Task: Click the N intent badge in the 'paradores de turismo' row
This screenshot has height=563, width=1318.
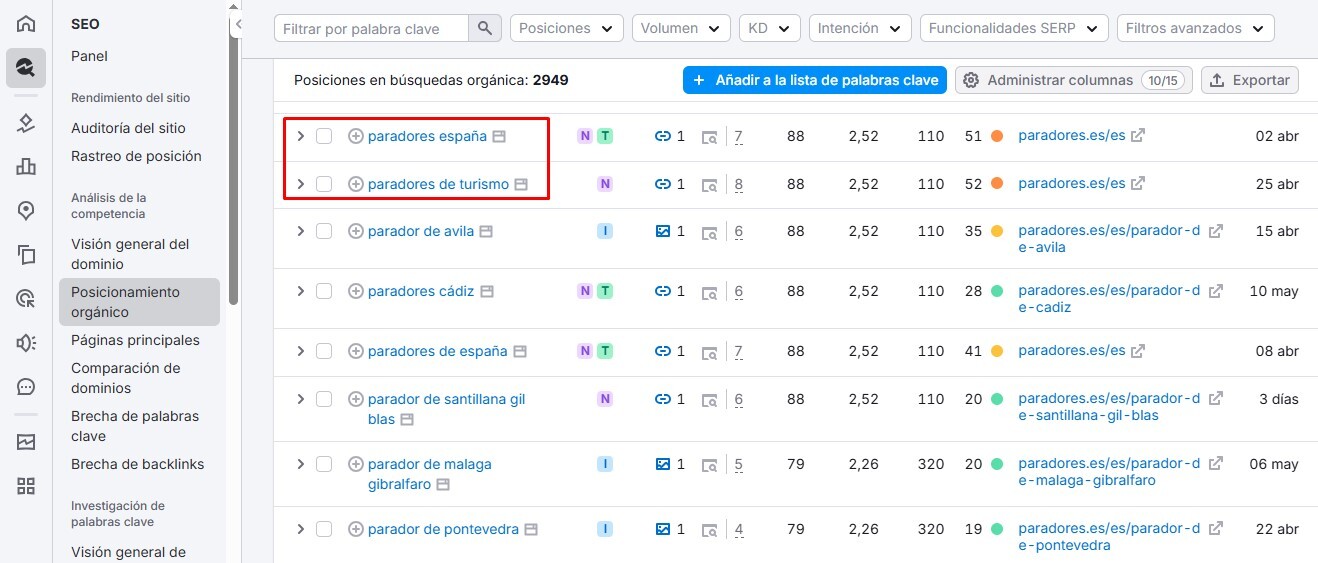Action: [604, 184]
